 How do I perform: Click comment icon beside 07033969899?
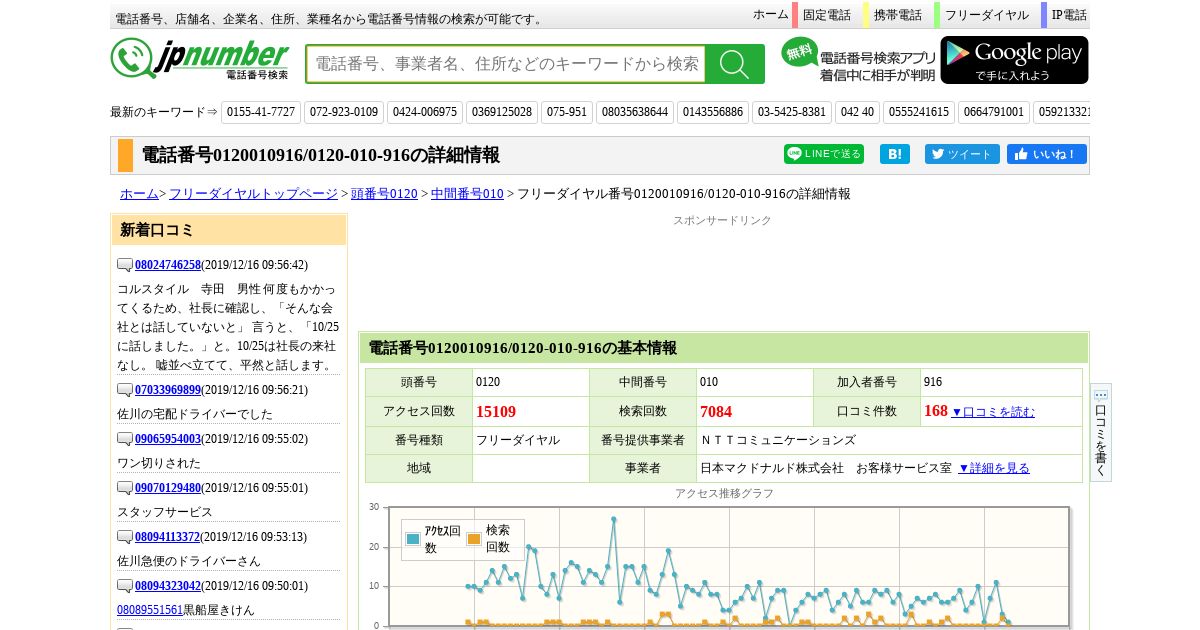(x=125, y=390)
